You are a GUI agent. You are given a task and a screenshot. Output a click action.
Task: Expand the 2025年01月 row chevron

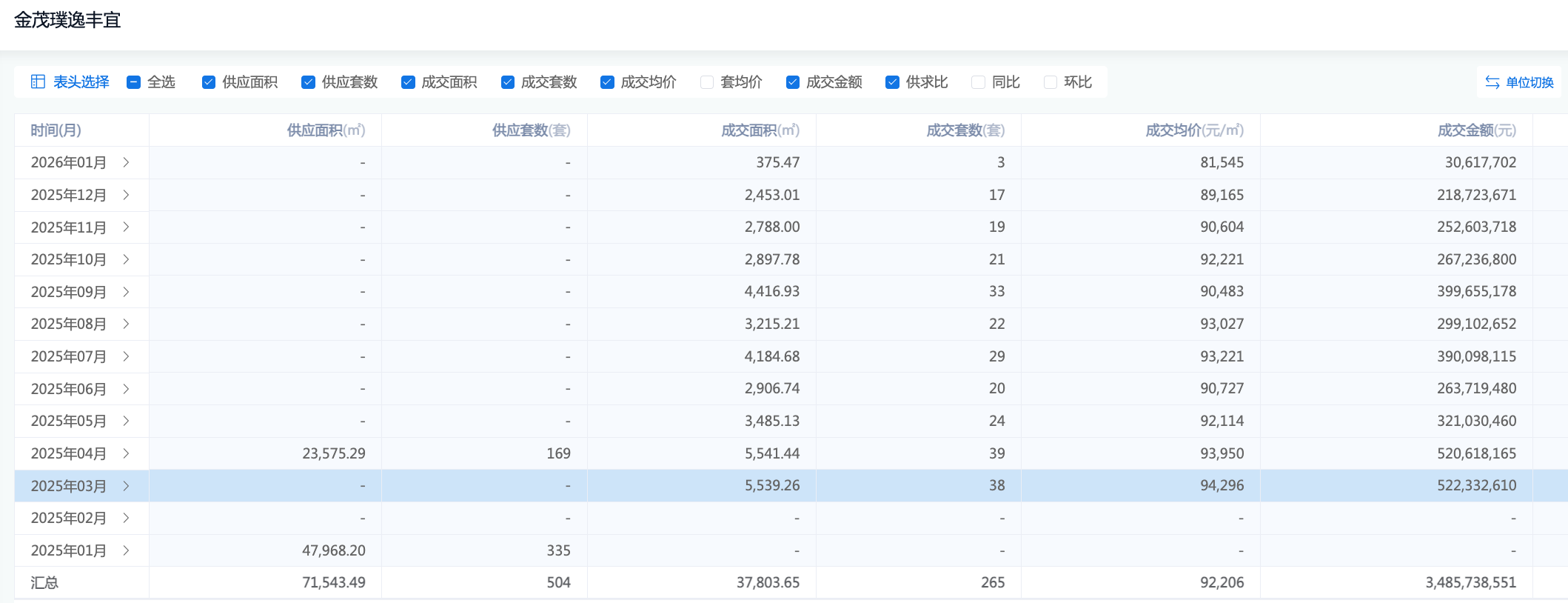coord(127,550)
